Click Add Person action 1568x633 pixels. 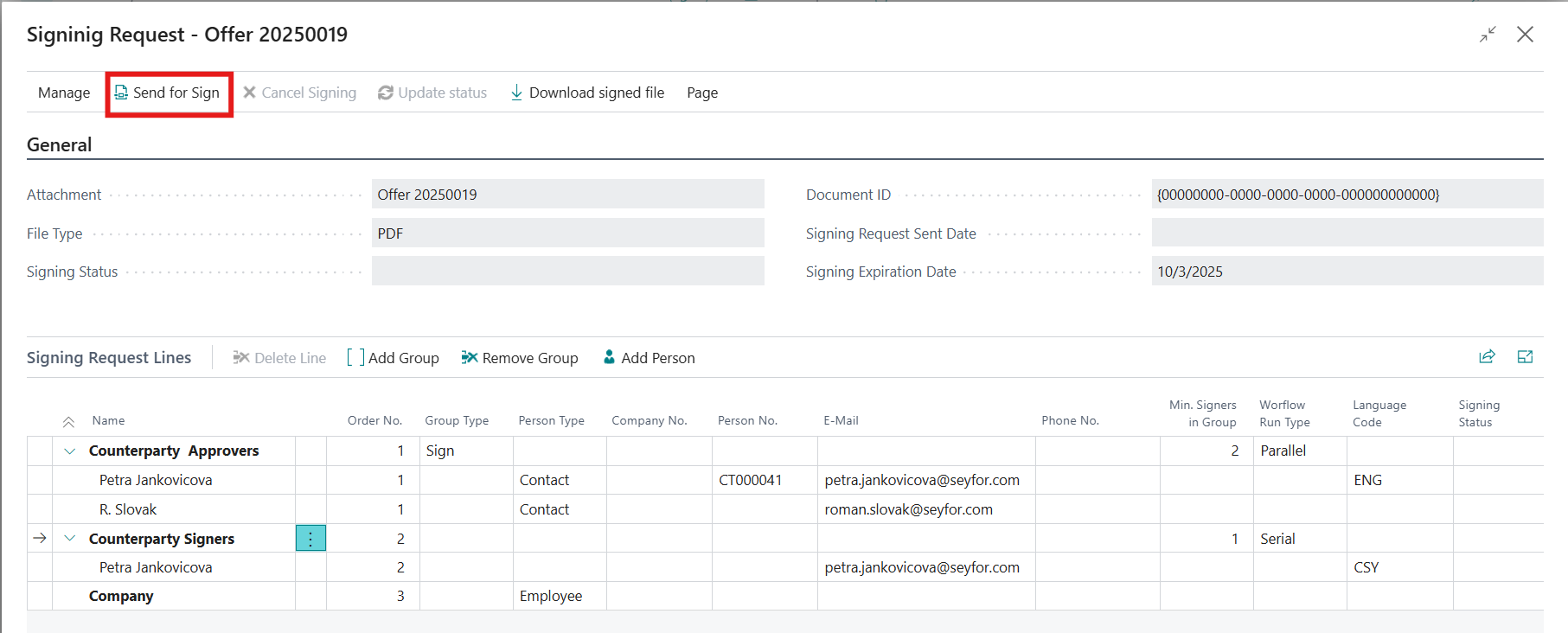[649, 358]
